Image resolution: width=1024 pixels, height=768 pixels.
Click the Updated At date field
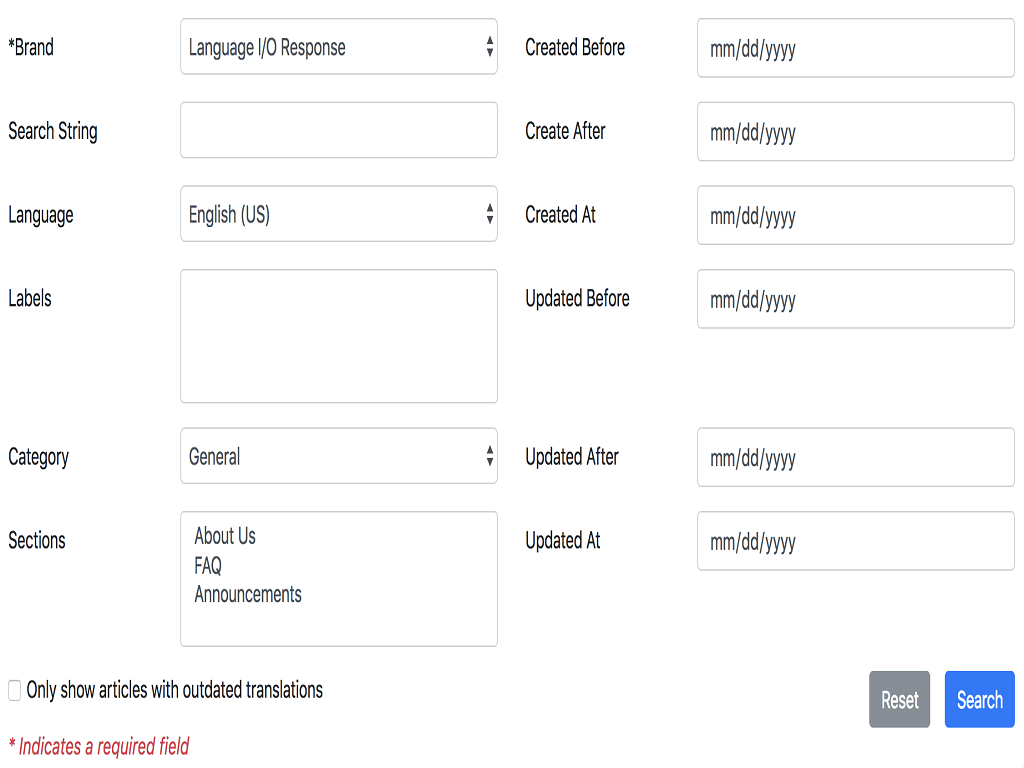(x=855, y=541)
